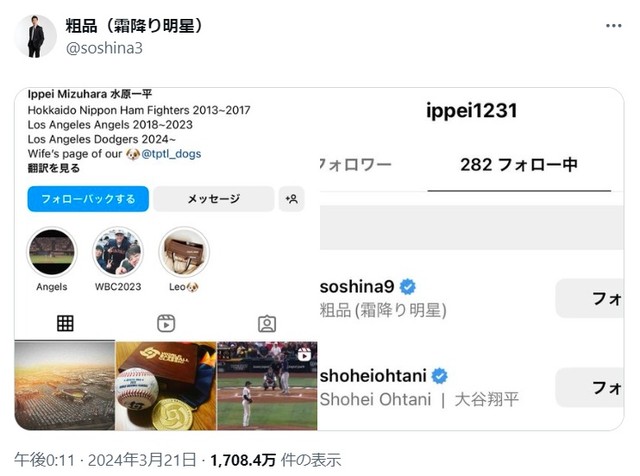
Task: Open the soshina9 account entry
Action: point(383,298)
